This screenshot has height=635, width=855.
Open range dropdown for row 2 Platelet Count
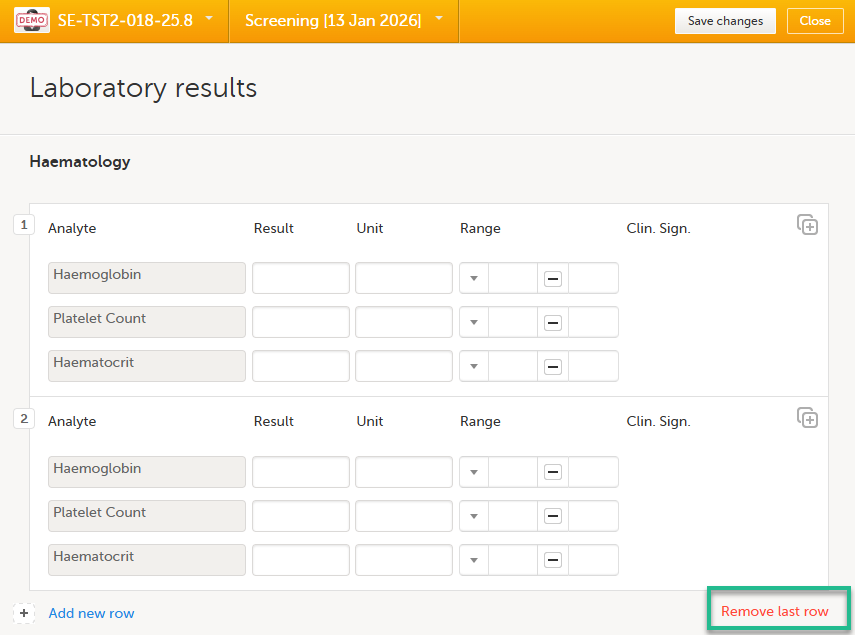coord(474,517)
